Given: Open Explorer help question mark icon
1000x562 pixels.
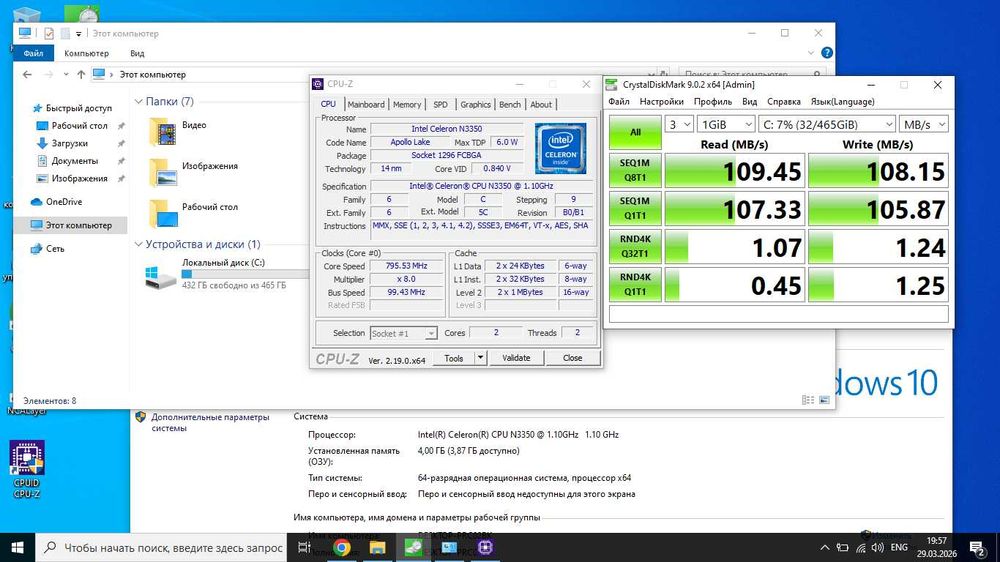Looking at the screenshot, I should point(827,53).
